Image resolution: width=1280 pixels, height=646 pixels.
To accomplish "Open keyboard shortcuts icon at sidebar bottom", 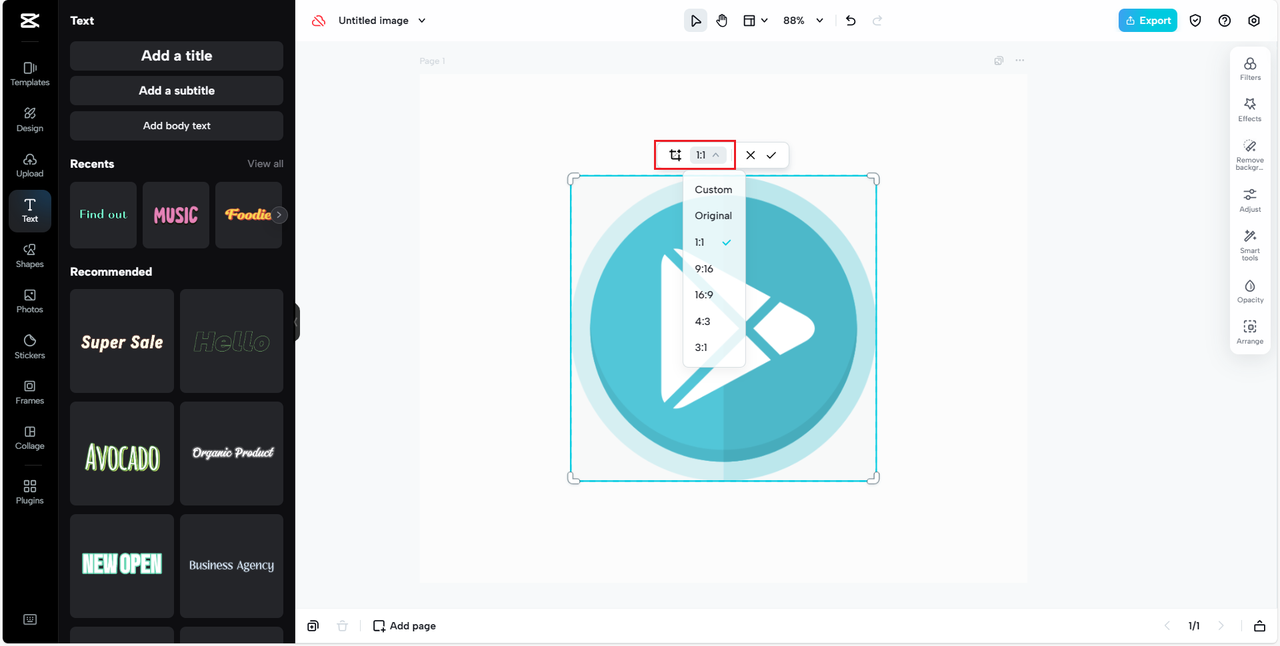I will (x=30, y=619).
